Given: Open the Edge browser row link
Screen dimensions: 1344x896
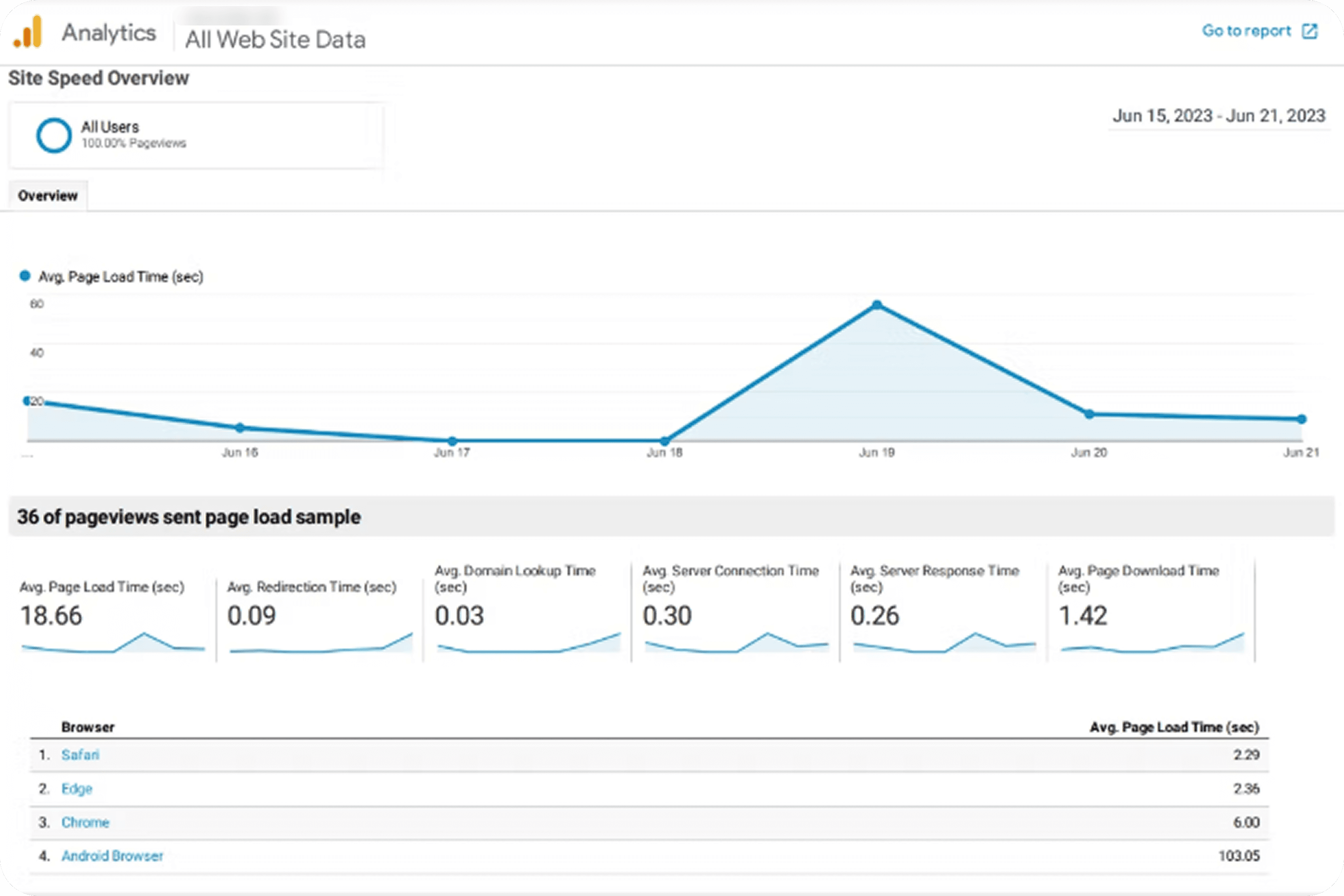Looking at the screenshot, I should click(76, 788).
